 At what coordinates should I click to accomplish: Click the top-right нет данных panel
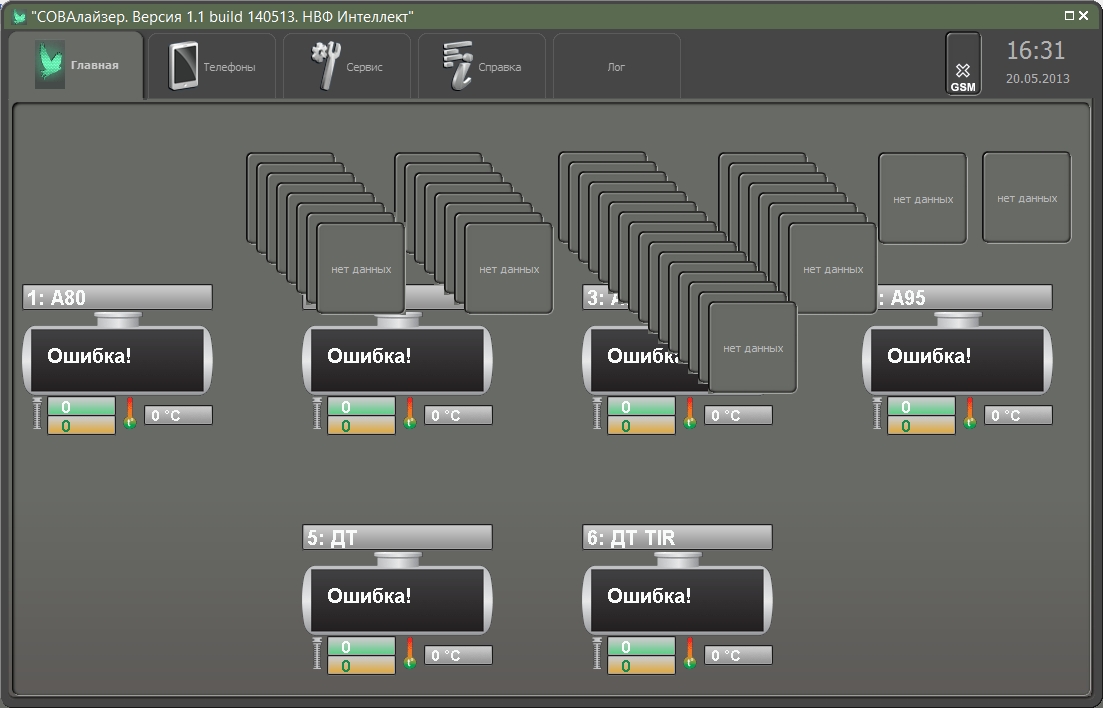point(1026,198)
